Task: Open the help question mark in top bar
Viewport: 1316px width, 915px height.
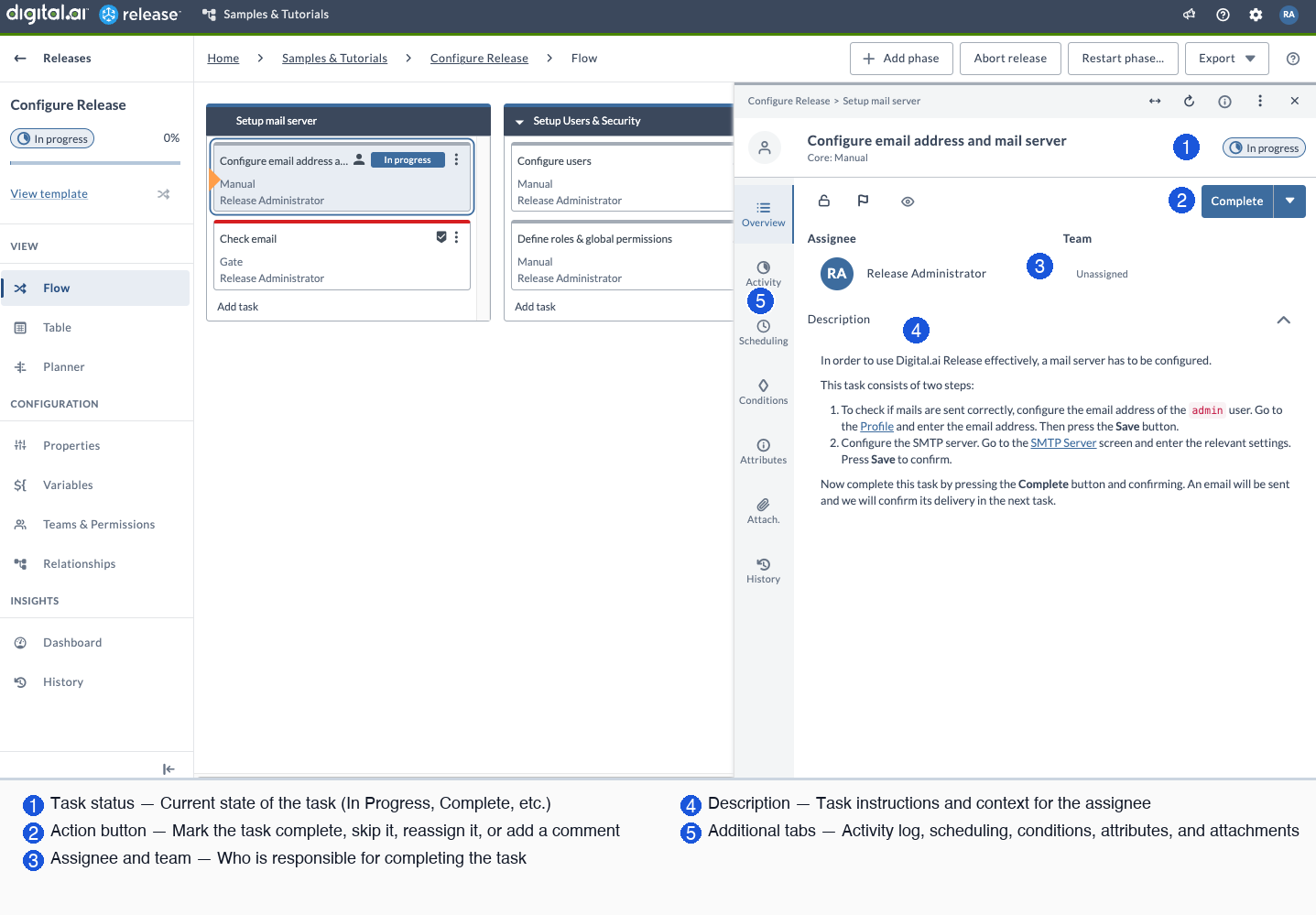Action: (1223, 15)
